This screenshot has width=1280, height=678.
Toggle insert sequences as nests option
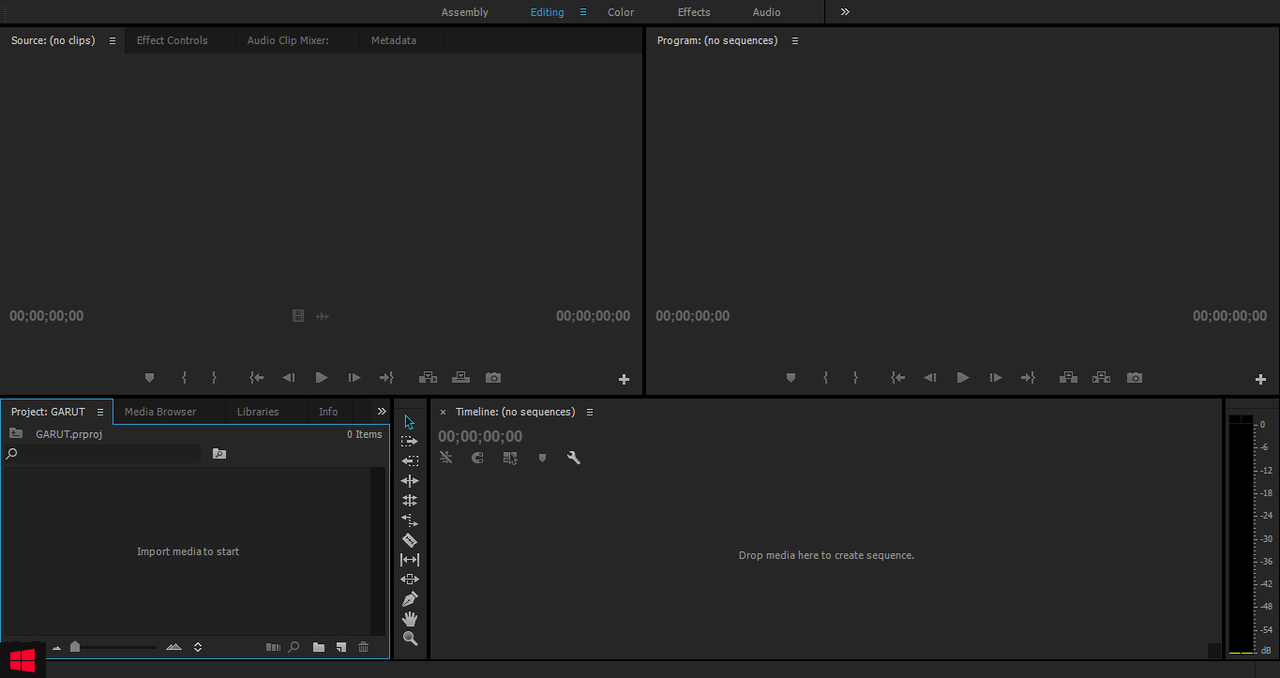[446, 458]
